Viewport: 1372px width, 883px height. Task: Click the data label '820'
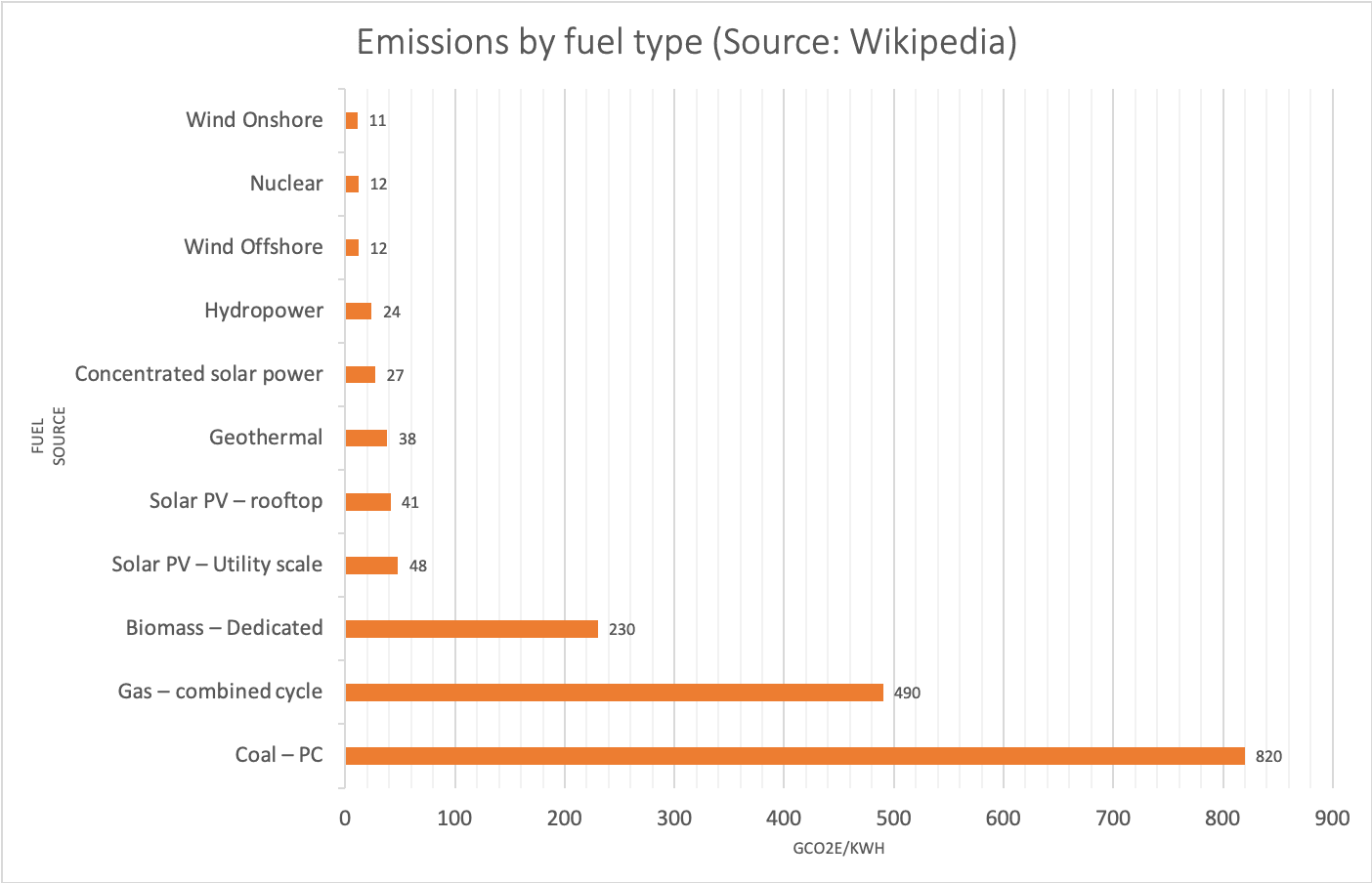pyautogui.click(x=1268, y=757)
